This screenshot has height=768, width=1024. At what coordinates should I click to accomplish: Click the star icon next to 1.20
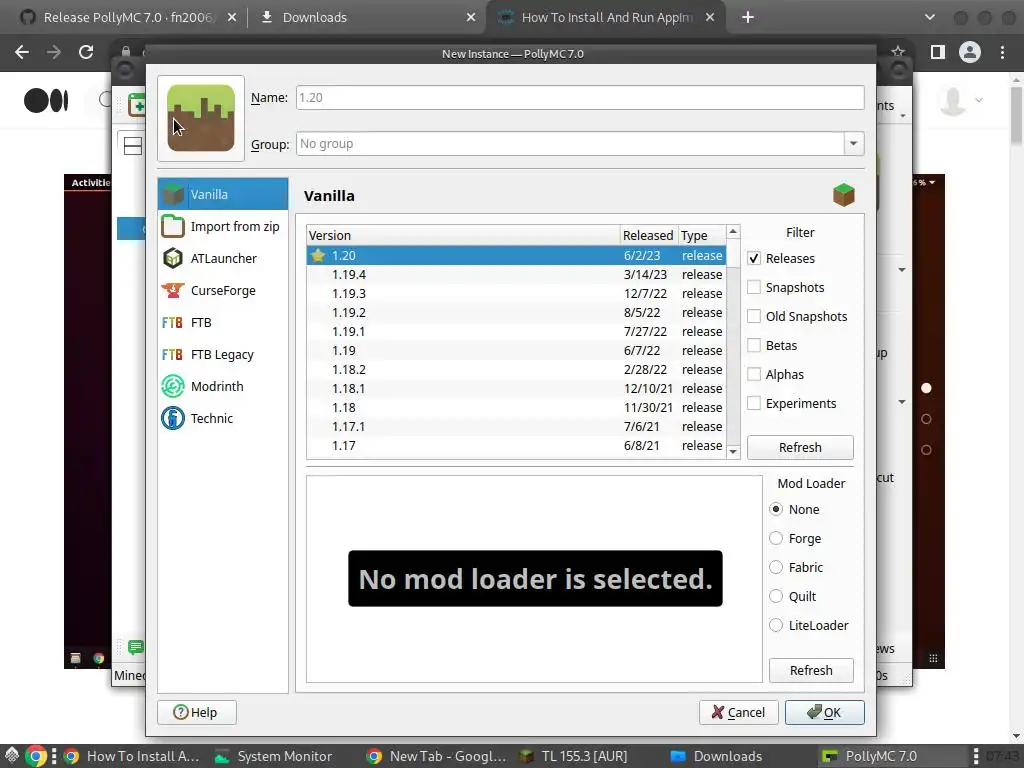point(318,255)
